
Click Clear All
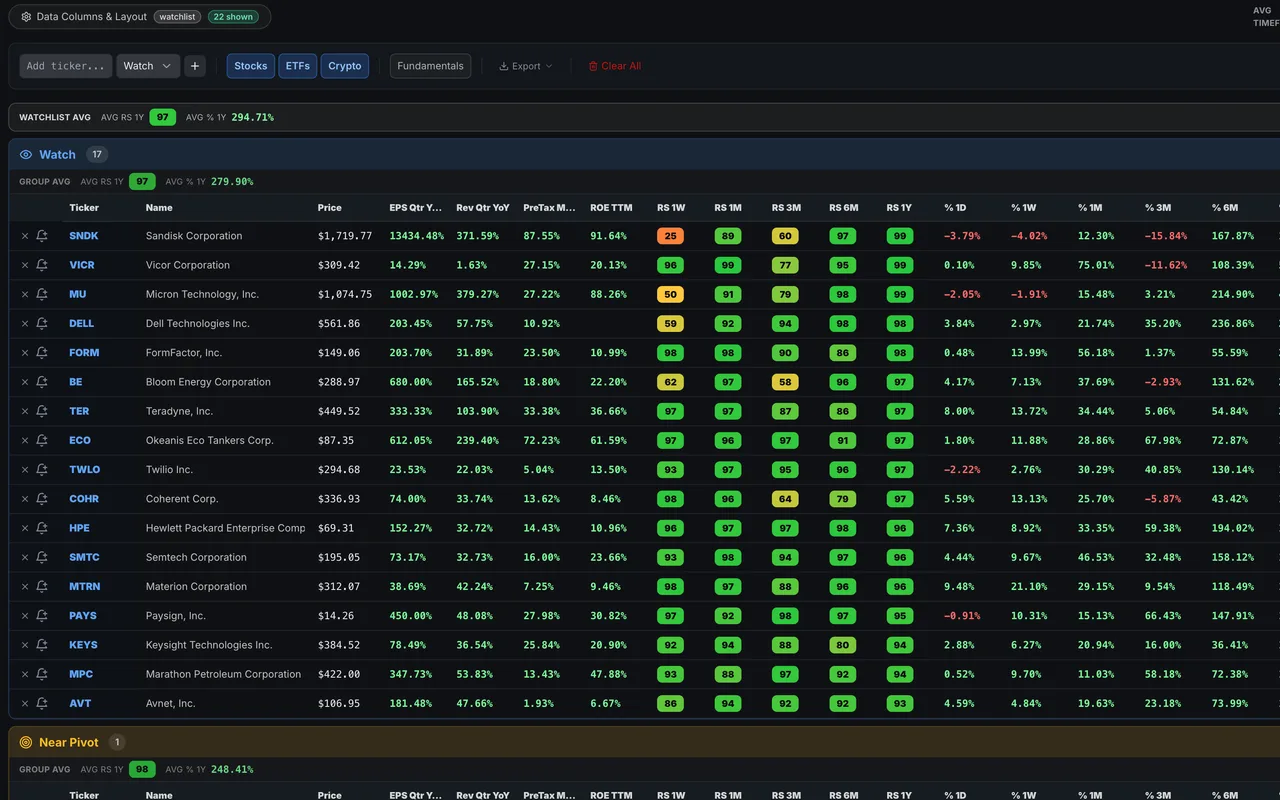click(x=614, y=66)
